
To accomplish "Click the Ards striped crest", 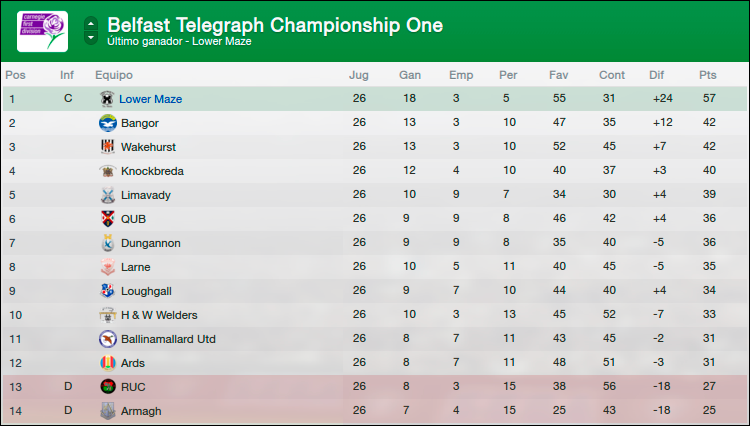I will [x=108, y=363].
